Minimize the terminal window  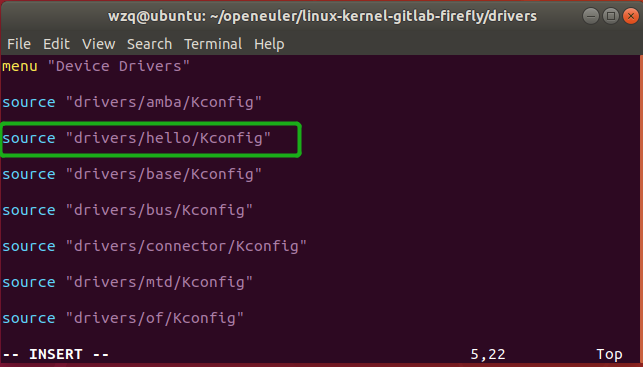point(591,16)
